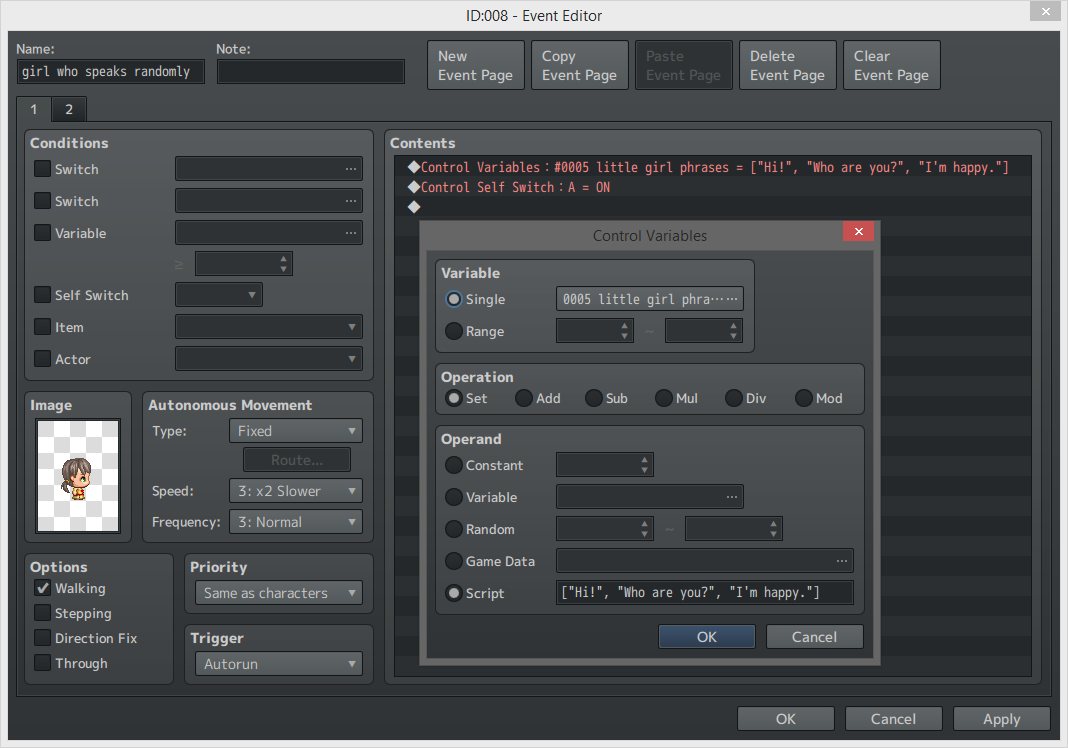
Task: Open the '0005 little girl phrases' variable picker
Action: 649,298
